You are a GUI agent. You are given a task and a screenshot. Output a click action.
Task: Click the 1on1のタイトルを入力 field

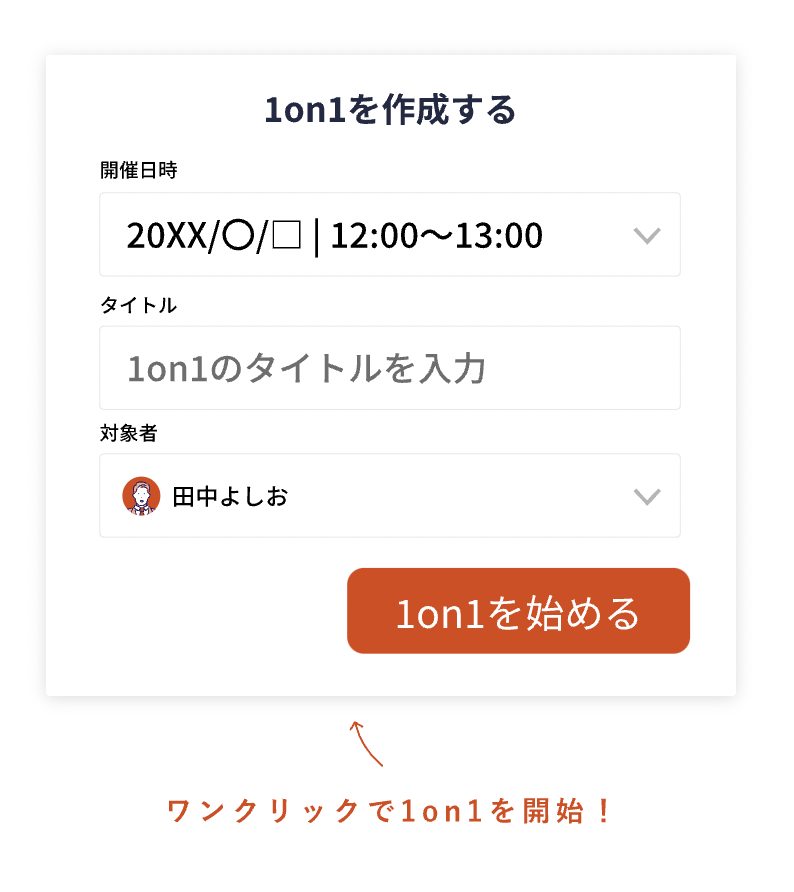tap(390, 368)
